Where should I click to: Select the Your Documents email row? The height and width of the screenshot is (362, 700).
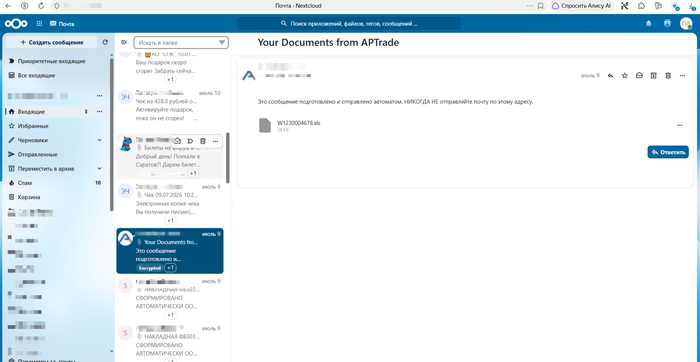click(170, 251)
